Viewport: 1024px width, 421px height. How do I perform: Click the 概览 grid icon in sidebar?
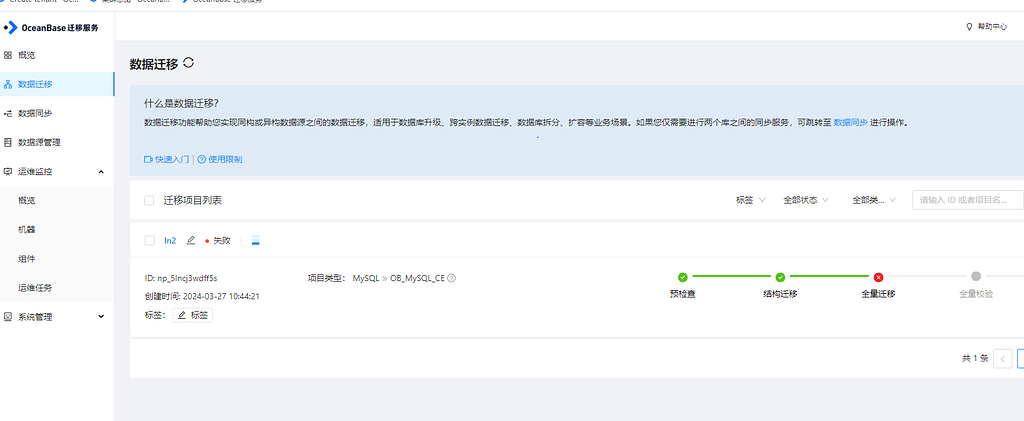tap(8, 55)
